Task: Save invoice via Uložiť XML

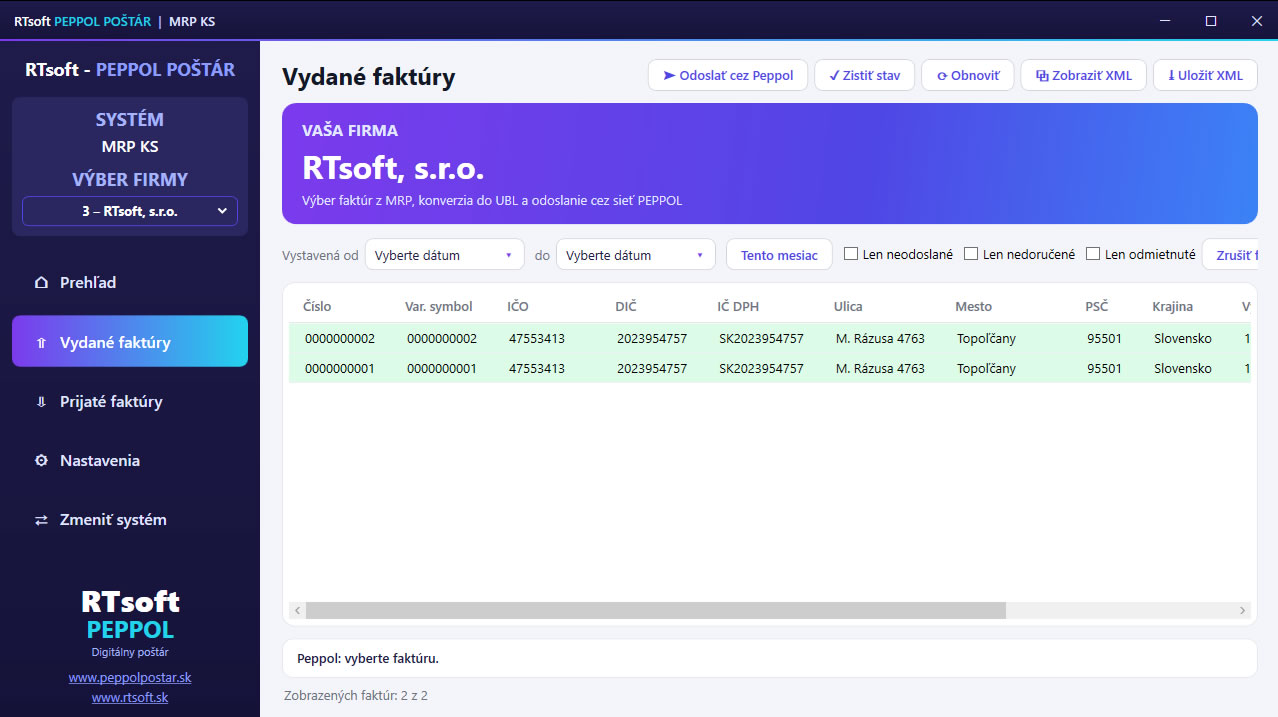Action: coord(1205,75)
